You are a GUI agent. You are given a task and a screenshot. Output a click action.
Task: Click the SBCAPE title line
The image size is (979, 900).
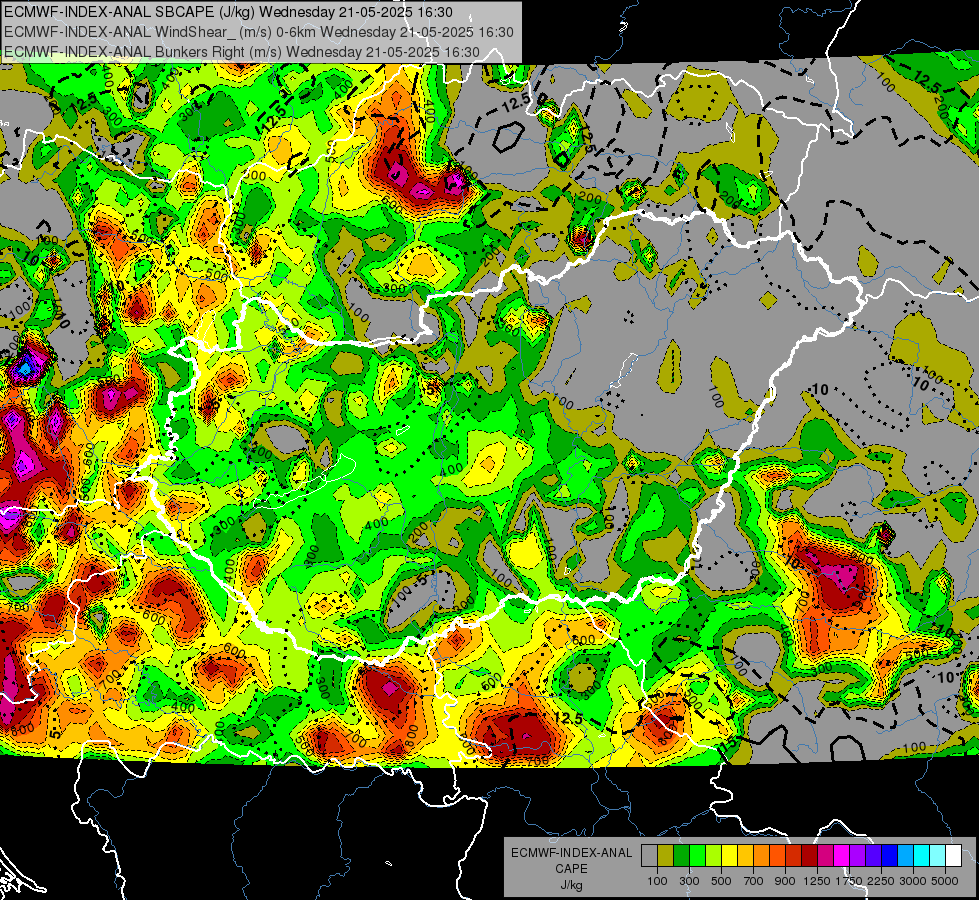coord(229,12)
